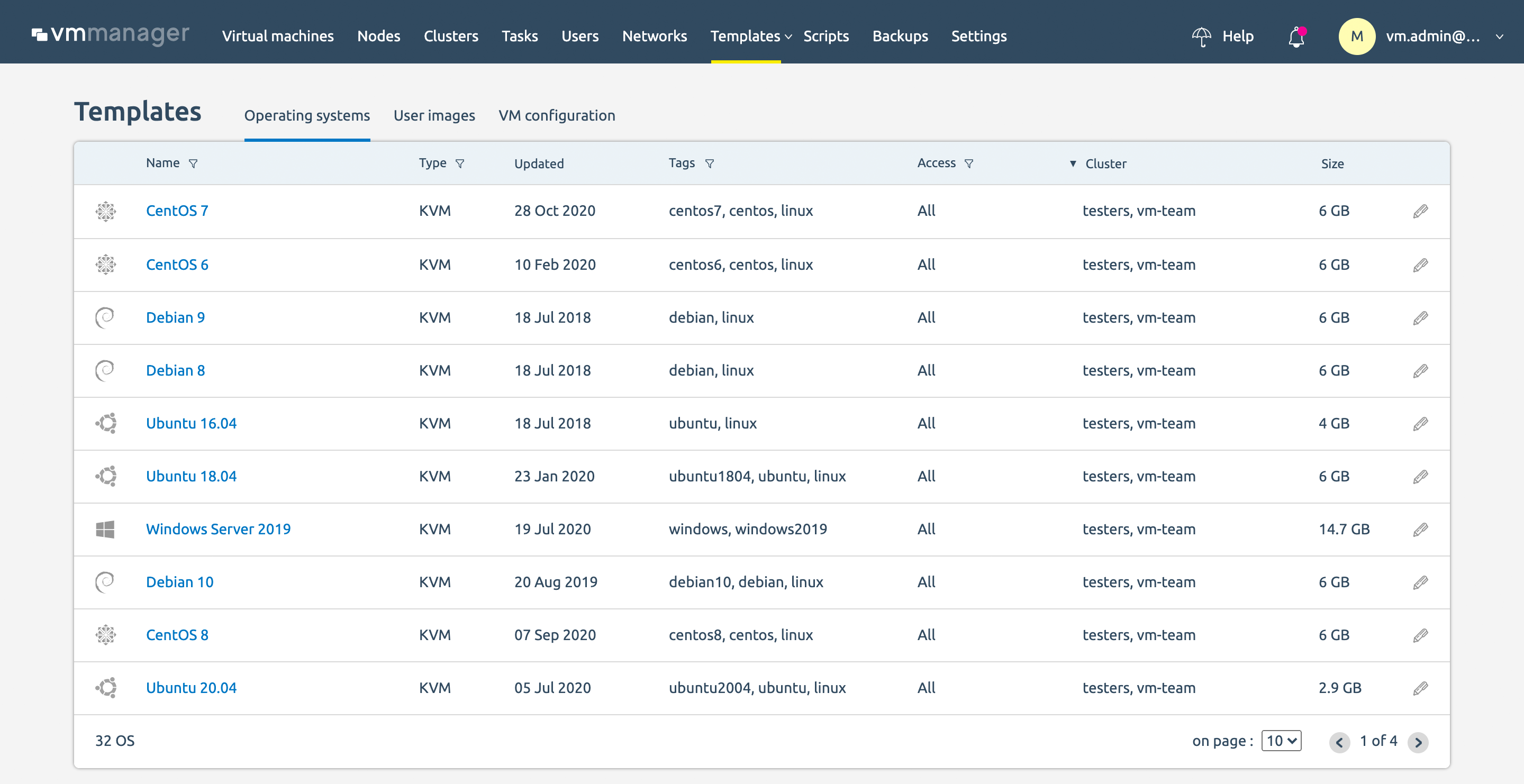Image resolution: width=1524 pixels, height=784 pixels.
Task: Click the vmmanager logo
Action: coord(110,35)
